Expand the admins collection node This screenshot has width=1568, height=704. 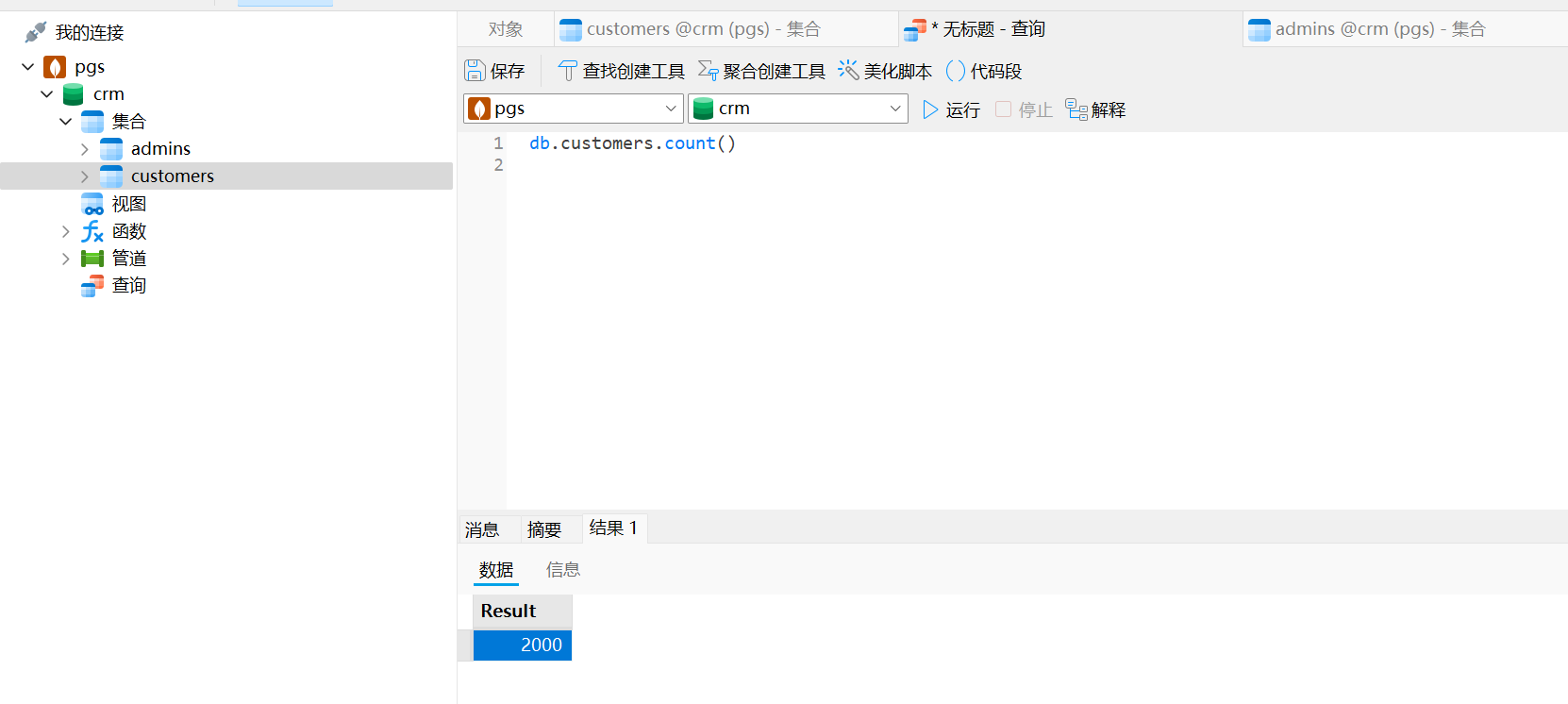click(85, 149)
